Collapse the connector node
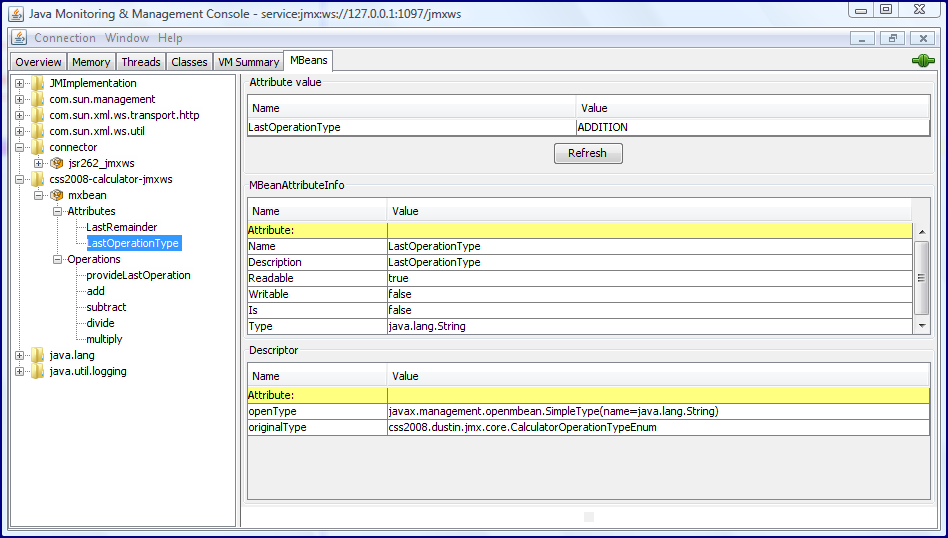 click(x=19, y=147)
